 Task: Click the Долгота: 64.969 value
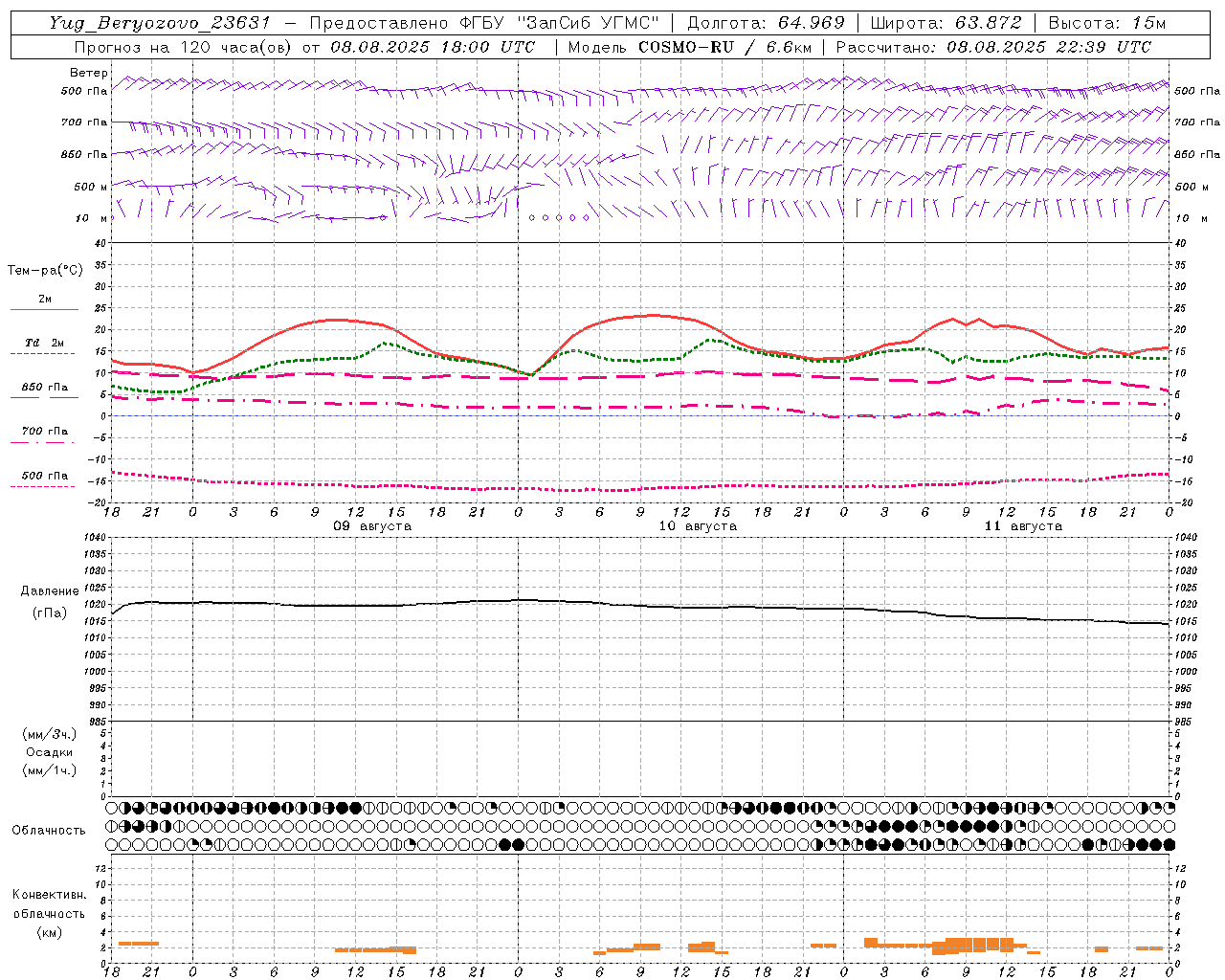click(x=767, y=23)
